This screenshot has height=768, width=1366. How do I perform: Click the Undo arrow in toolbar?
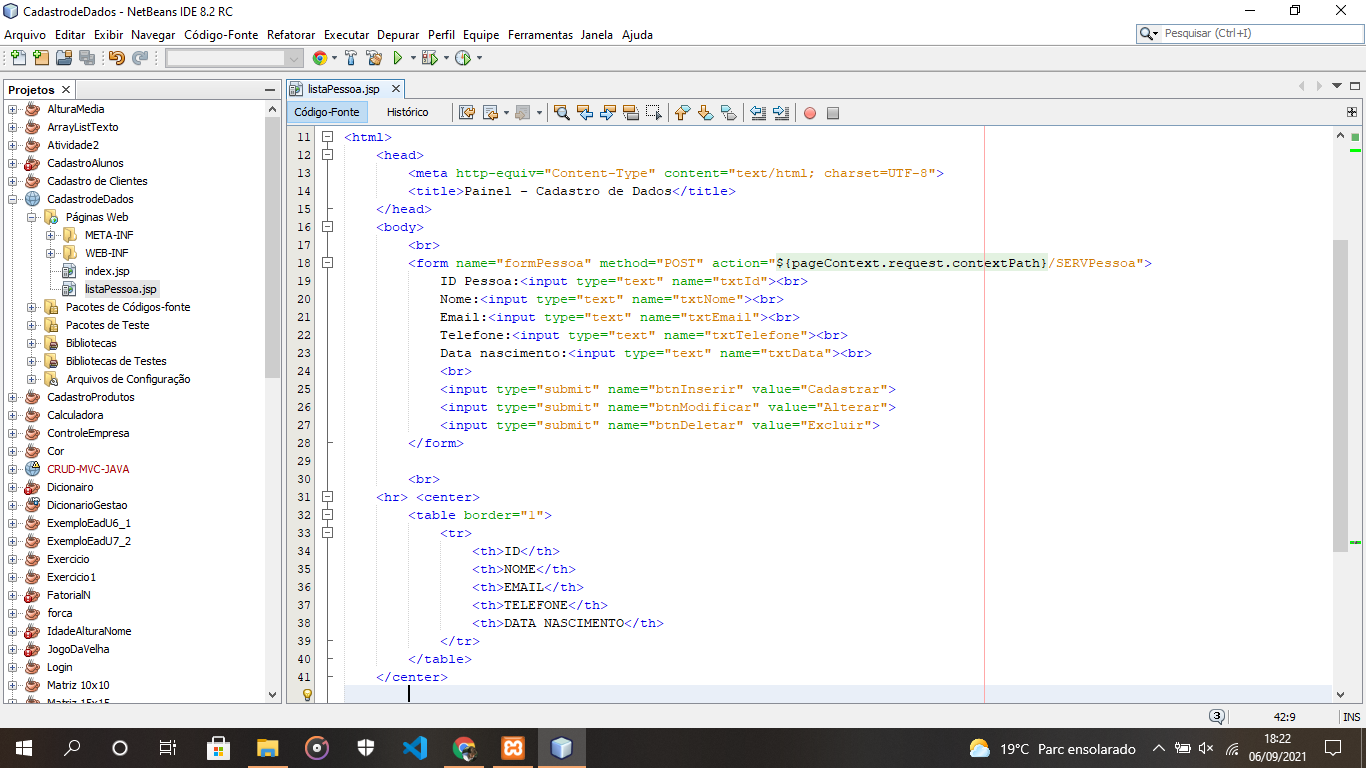tap(116, 58)
